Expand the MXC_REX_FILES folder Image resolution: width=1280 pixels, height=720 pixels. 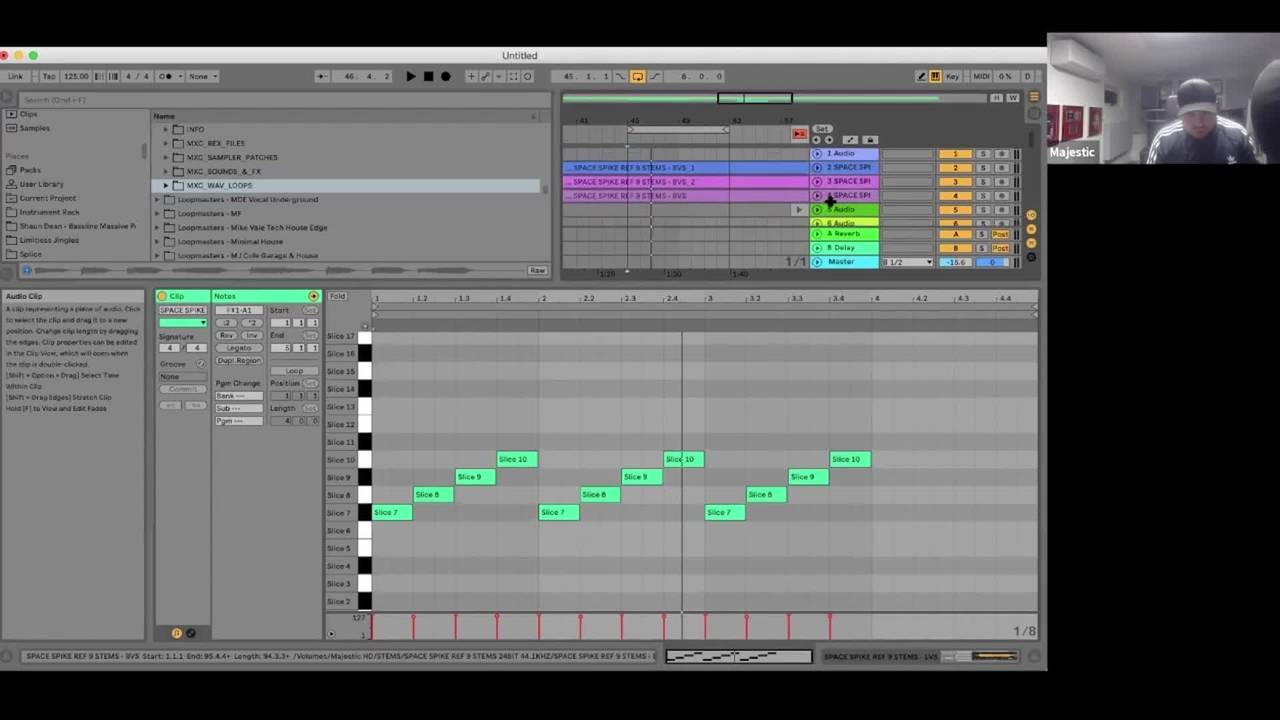[x=166, y=143]
